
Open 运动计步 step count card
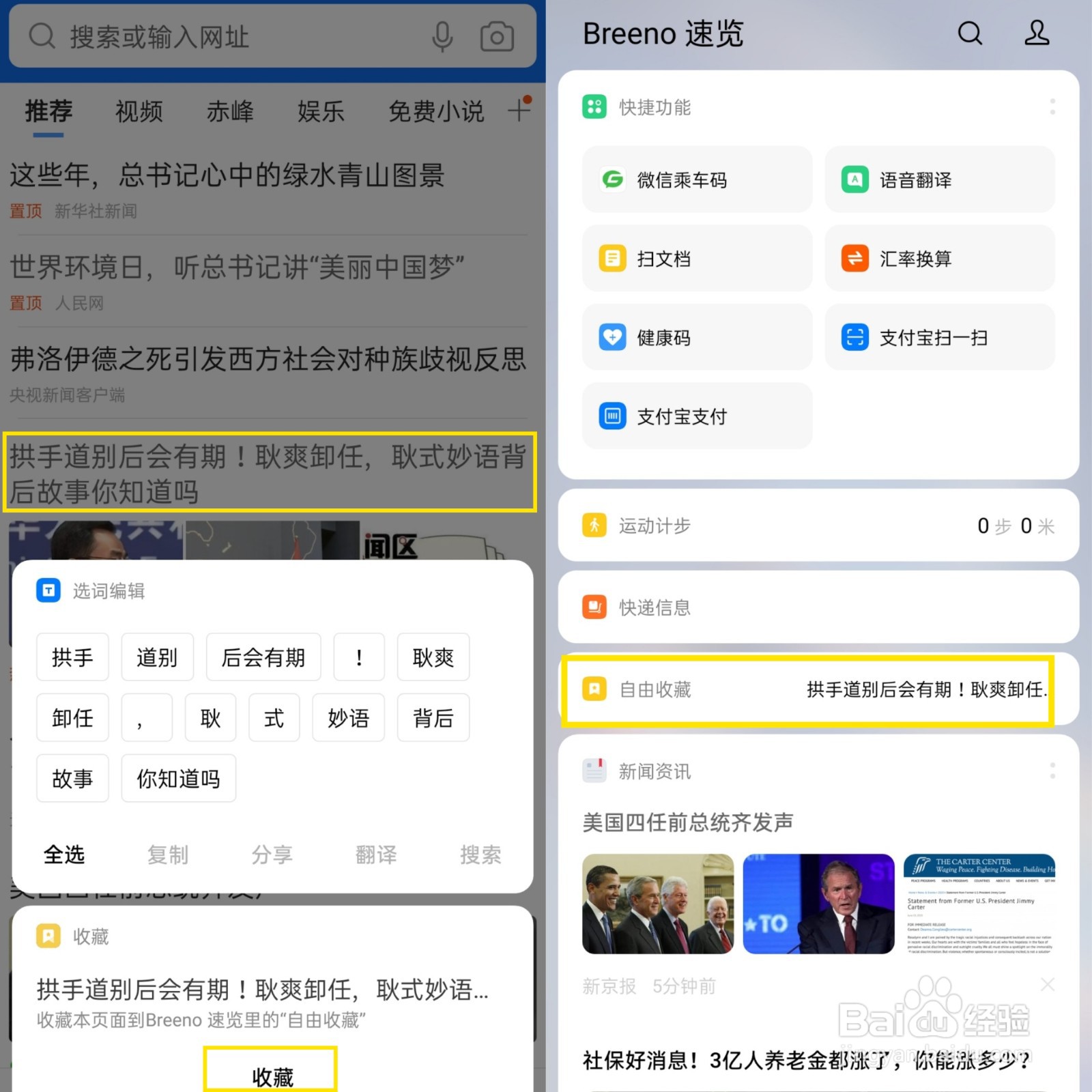(818, 526)
